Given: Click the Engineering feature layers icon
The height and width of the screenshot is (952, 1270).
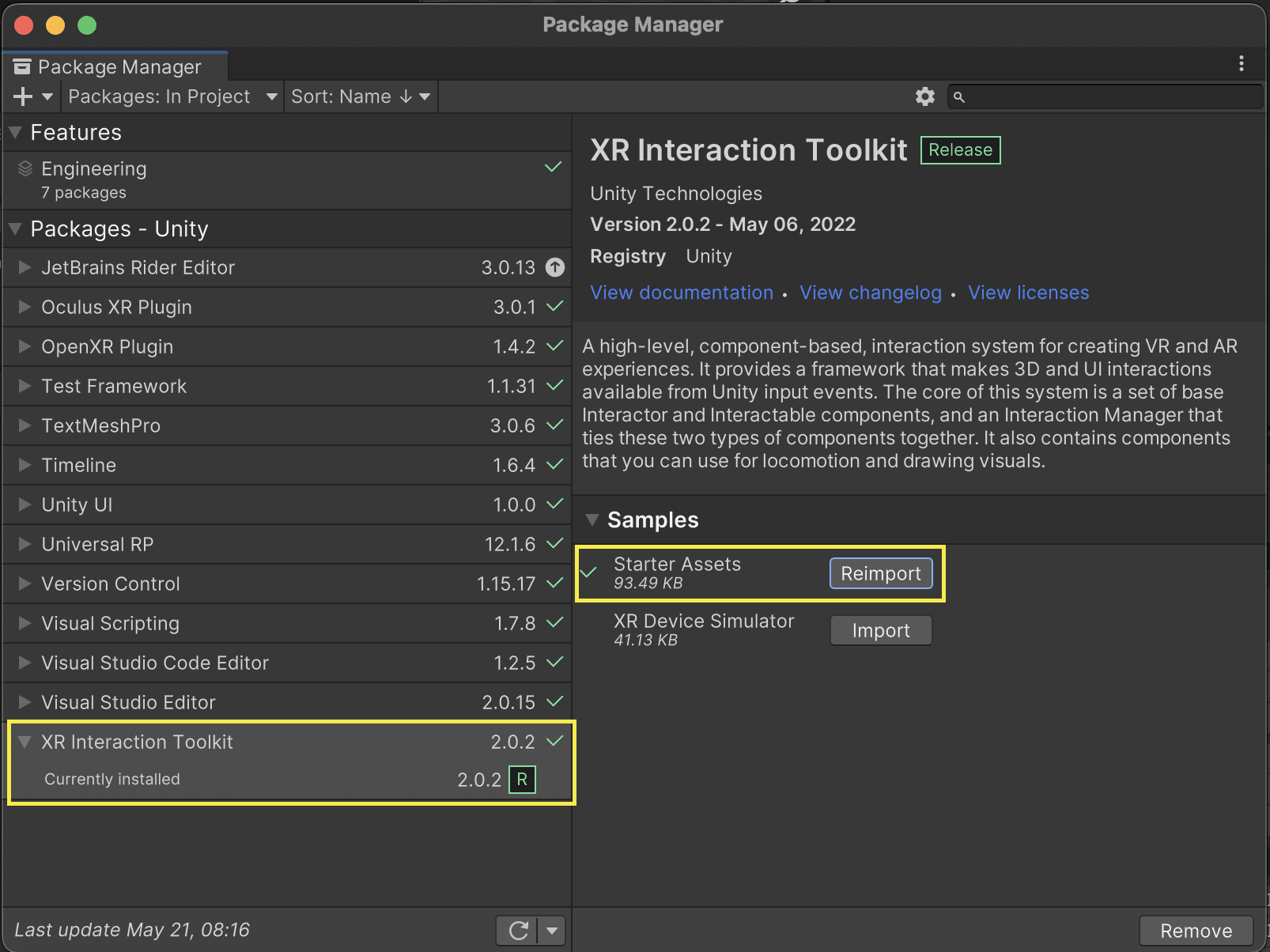Looking at the screenshot, I should (25, 168).
